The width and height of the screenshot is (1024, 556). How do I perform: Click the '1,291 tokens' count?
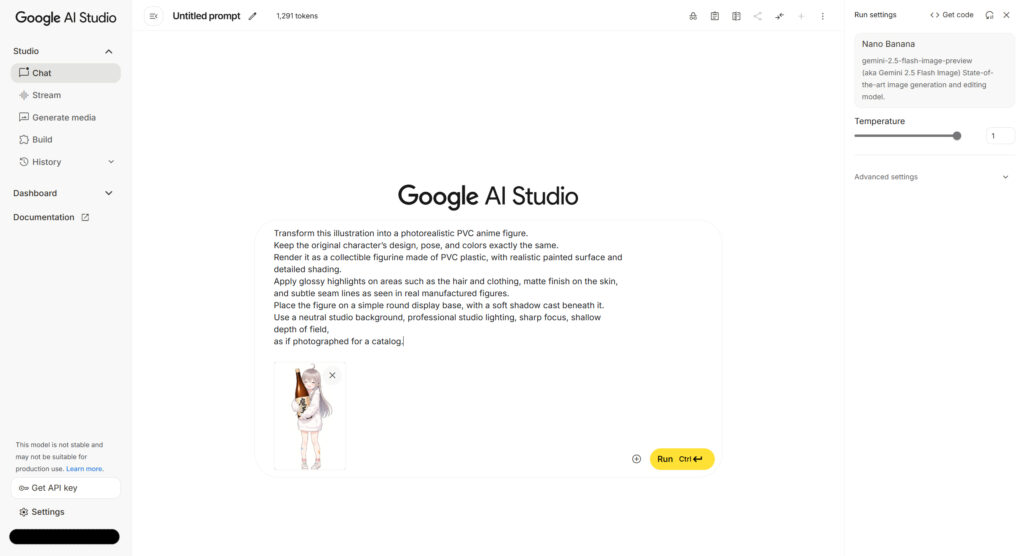pos(296,16)
